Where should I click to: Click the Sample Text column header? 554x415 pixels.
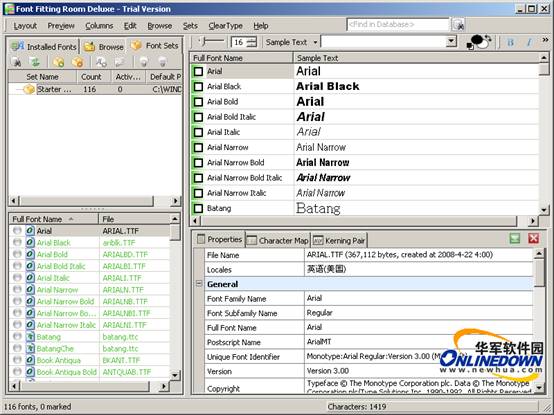[416, 58]
